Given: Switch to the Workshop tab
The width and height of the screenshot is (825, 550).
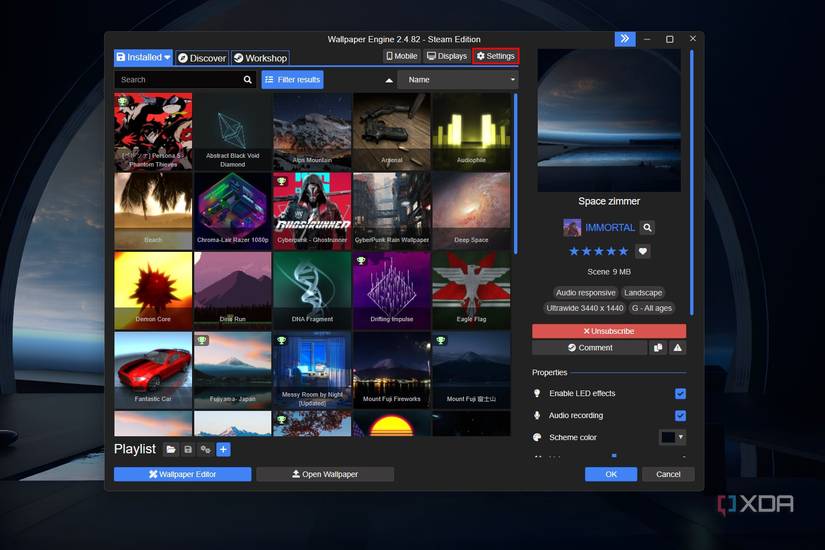Looking at the screenshot, I should [260, 58].
